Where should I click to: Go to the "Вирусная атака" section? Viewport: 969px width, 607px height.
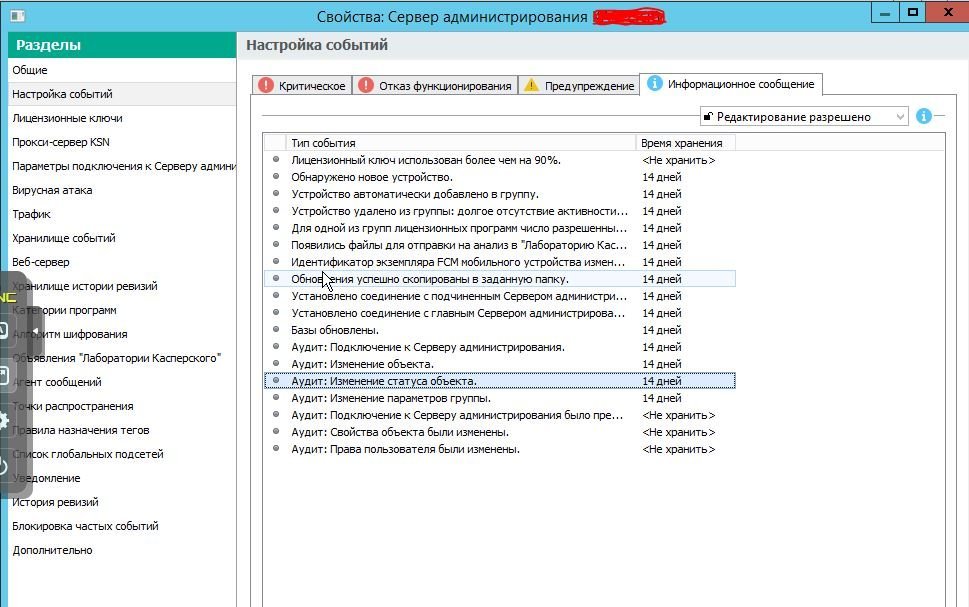52,190
